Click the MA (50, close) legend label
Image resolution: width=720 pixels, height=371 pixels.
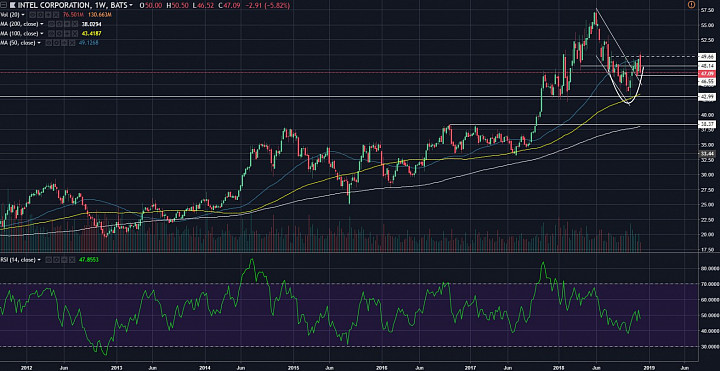[x=17, y=42]
